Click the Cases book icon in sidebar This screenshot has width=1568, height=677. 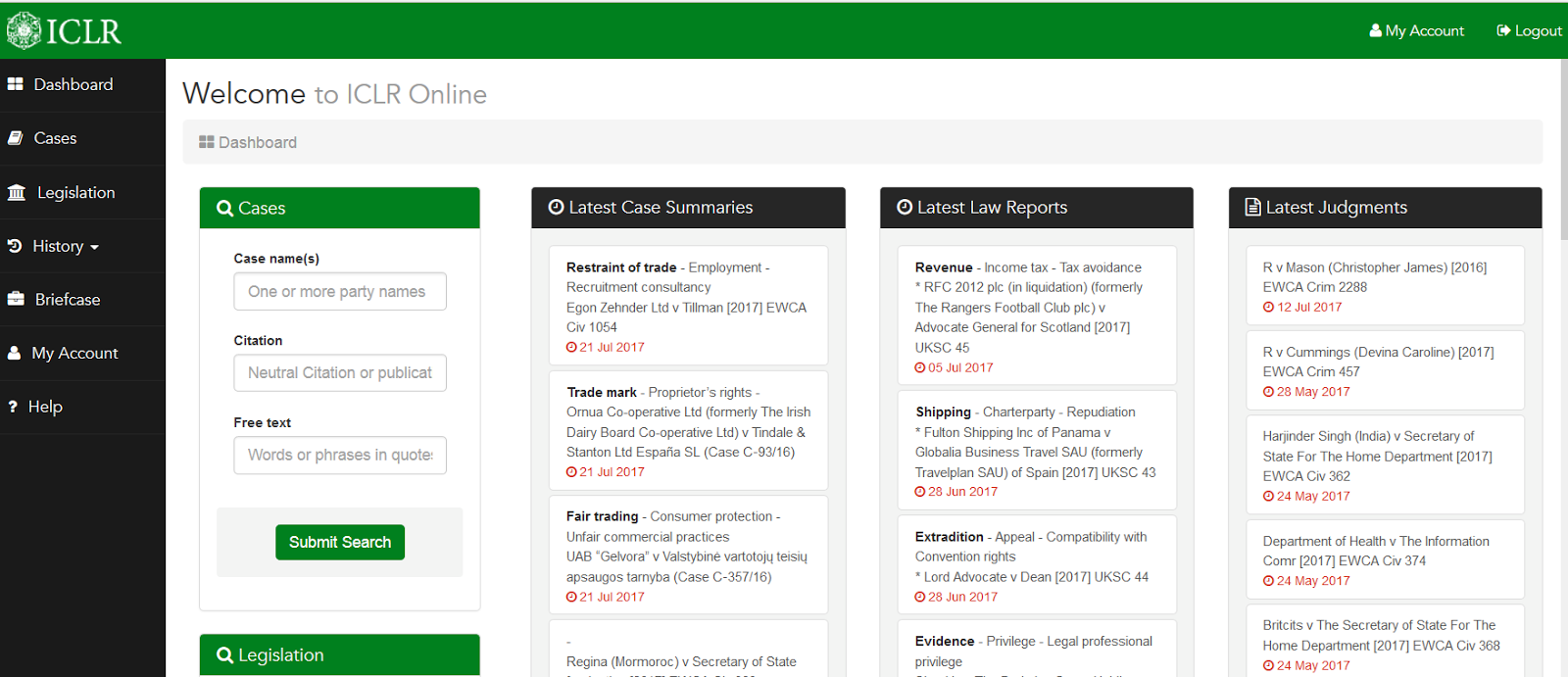[x=15, y=138]
